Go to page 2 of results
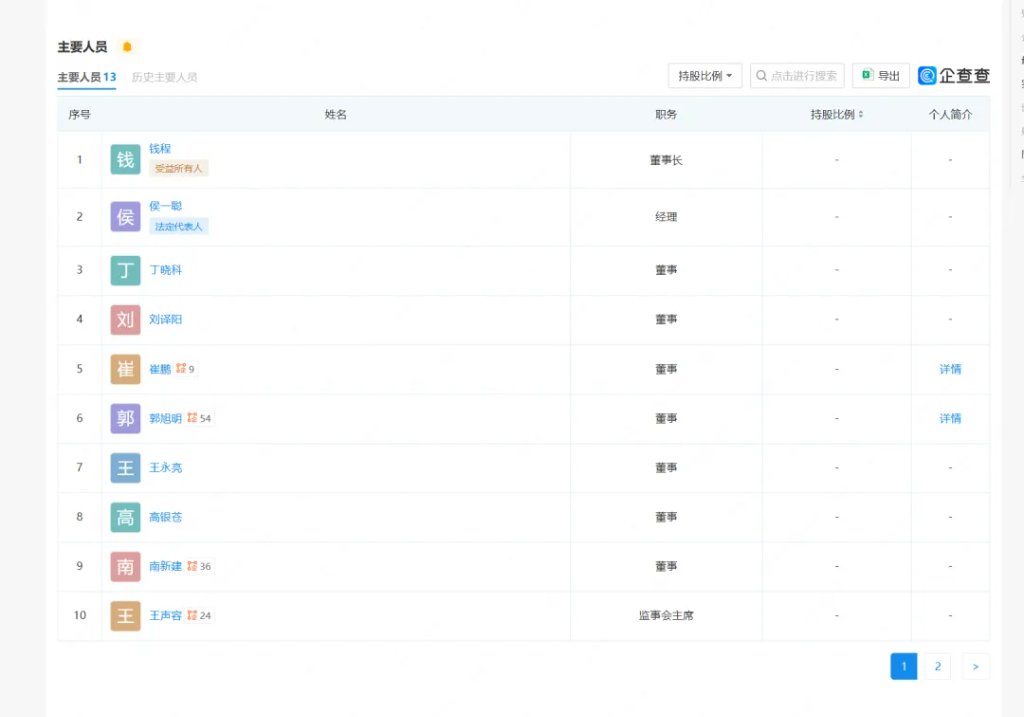Image resolution: width=1024 pixels, height=717 pixels. (x=937, y=666)
